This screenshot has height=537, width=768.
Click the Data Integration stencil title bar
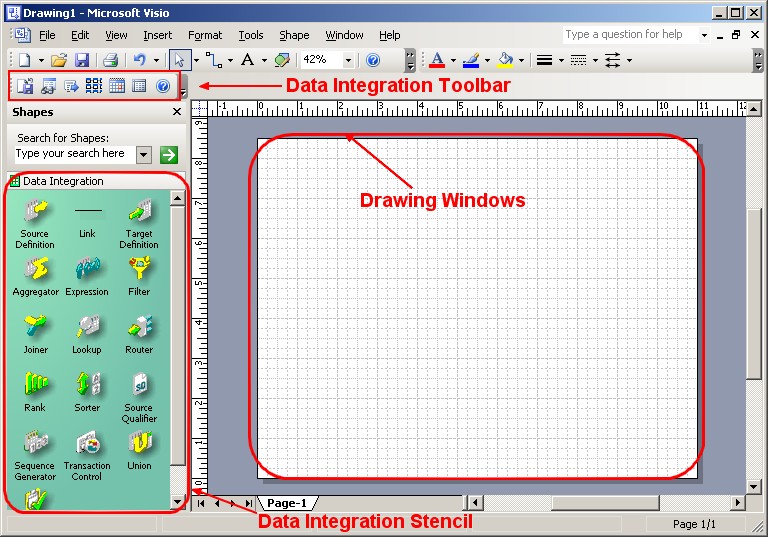[96, 181]
